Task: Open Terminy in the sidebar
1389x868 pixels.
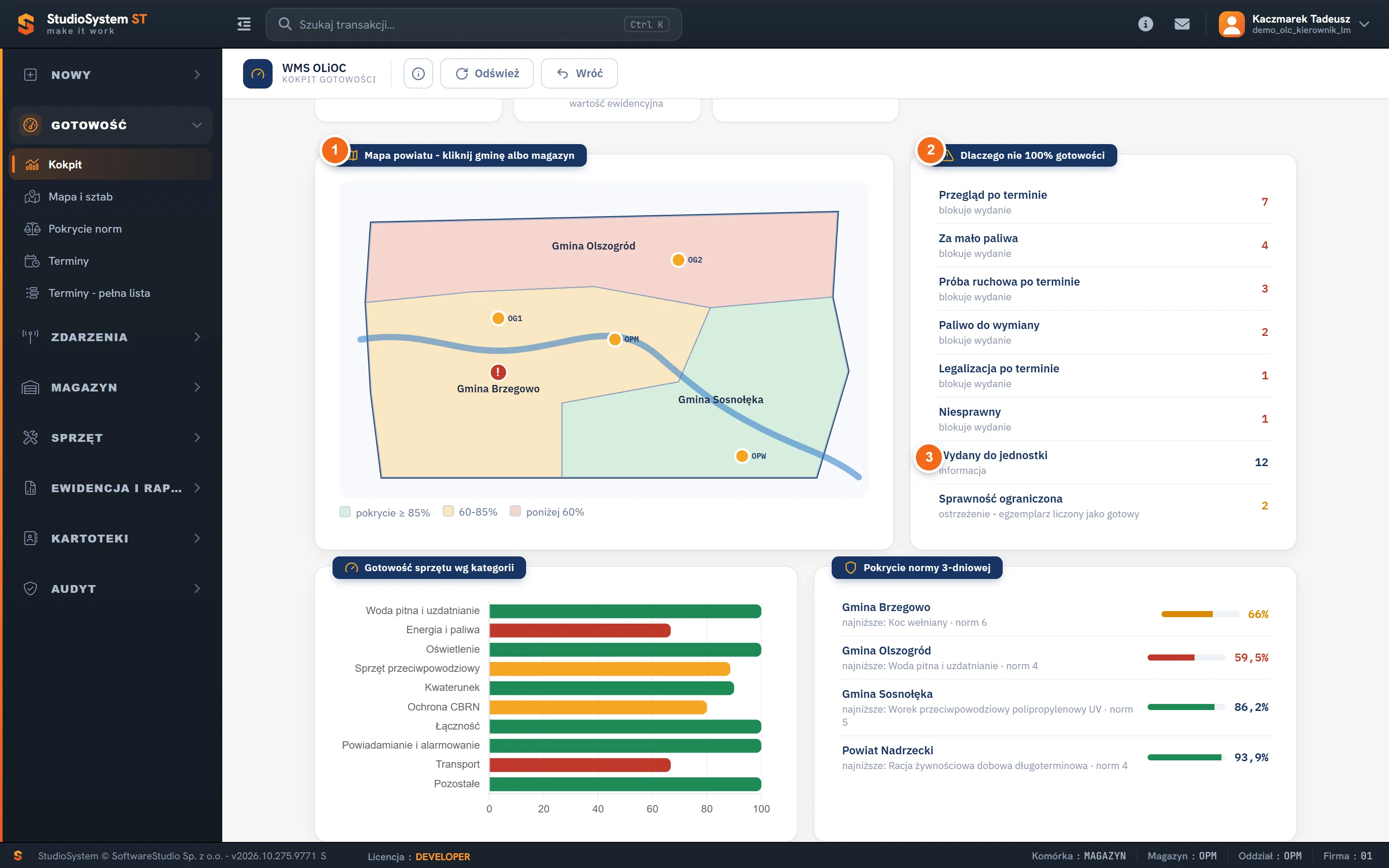Action: [x=111, y=261]
